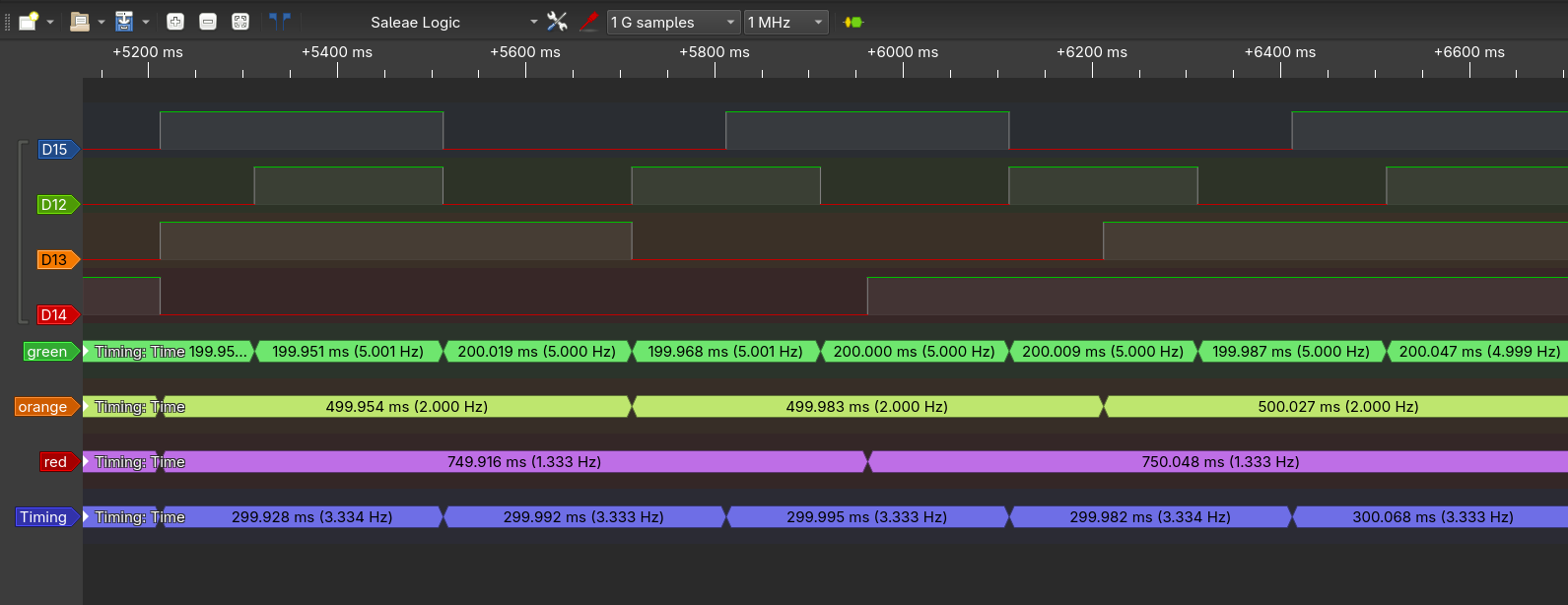Click the green decoder trace label
Image resolution: width=1568 pixels, height=605 pixels.
[x=47, y=352]
